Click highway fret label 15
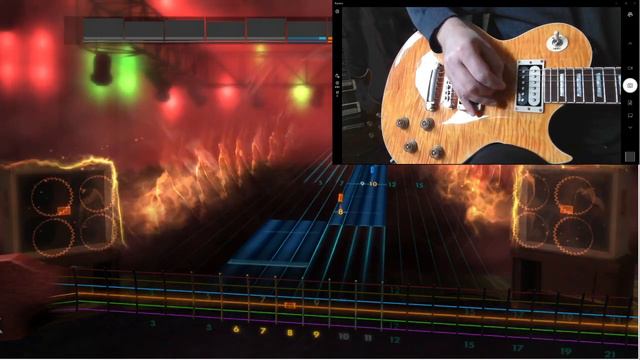The image size is (640, 360). point(419,185)
